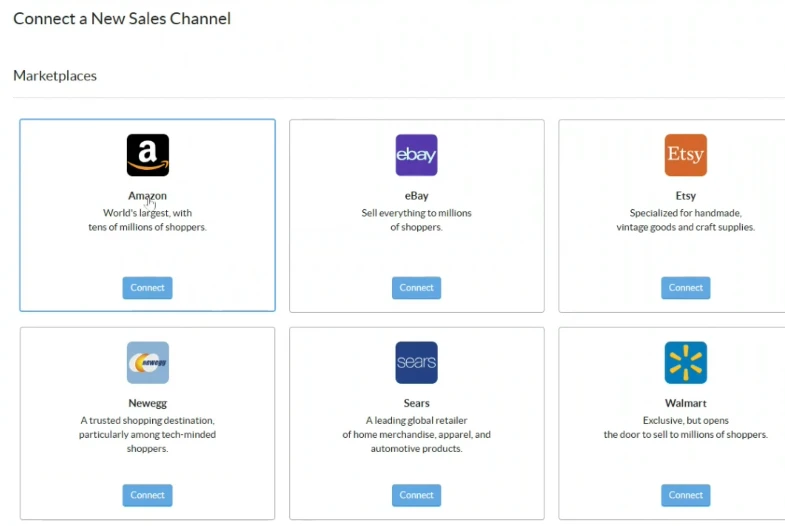Viewport: 785px width, 526px height.
Task: Select the Sears marketplace title
Action: [x=416, y=403]
